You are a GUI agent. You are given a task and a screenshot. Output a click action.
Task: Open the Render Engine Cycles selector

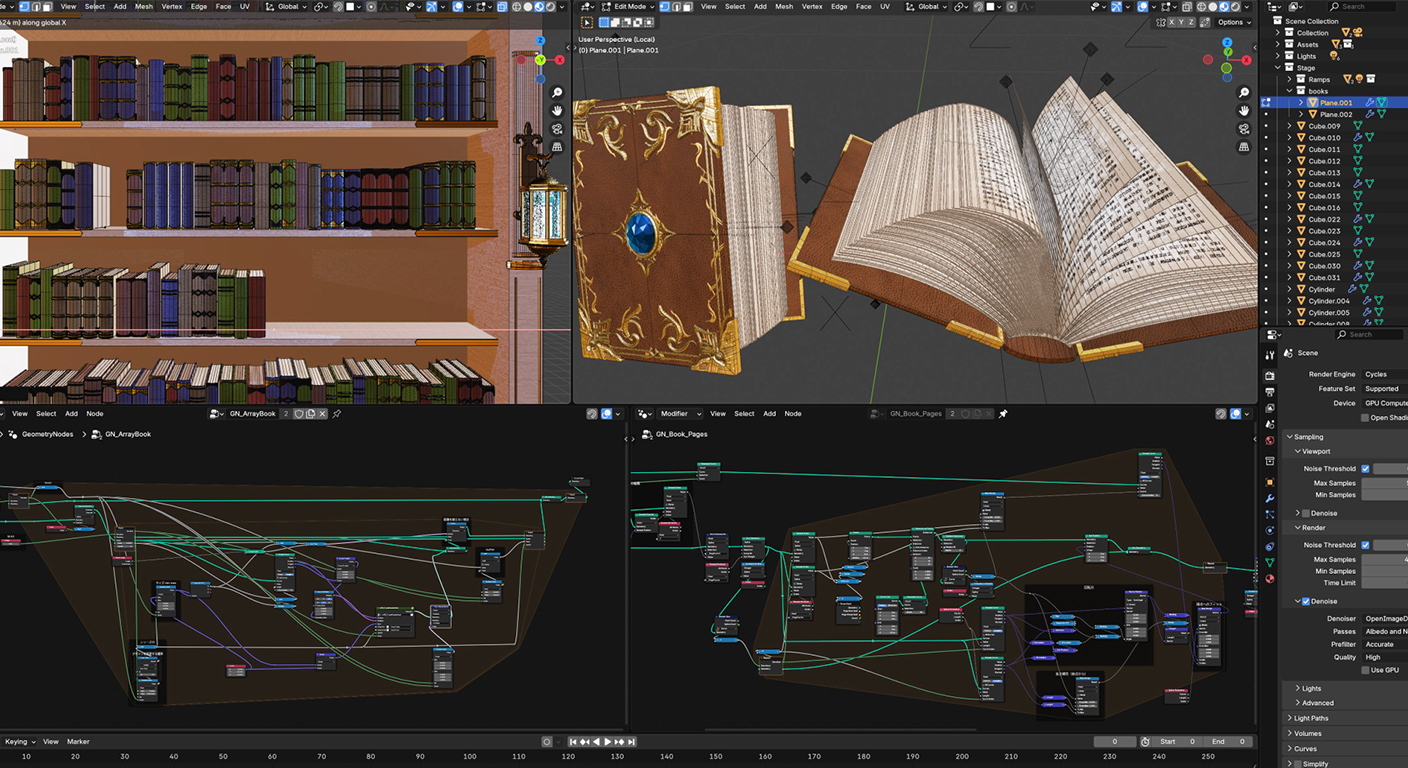[x=1384, y=374]
